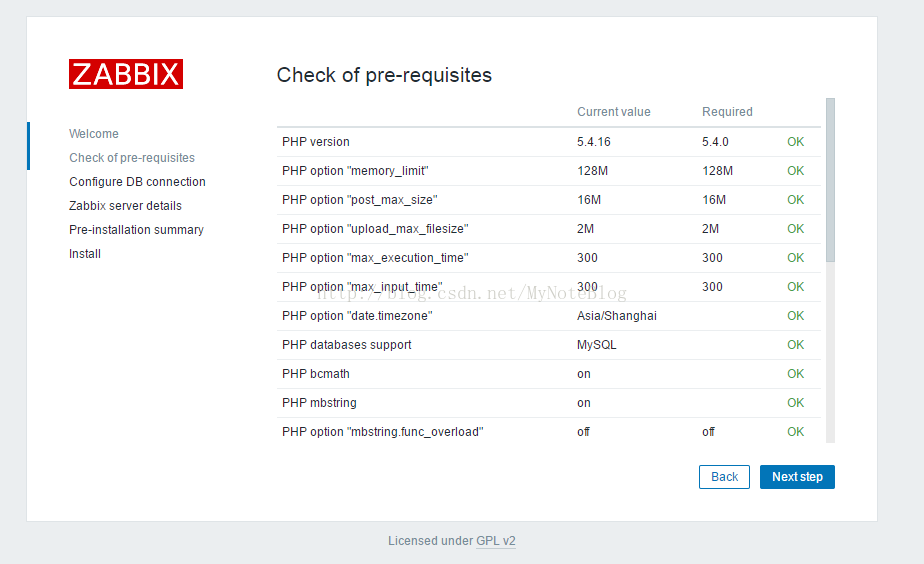The image size is (924, 564).
Task: Open Pre-installation summary step
Action: (x=136, y=230)
